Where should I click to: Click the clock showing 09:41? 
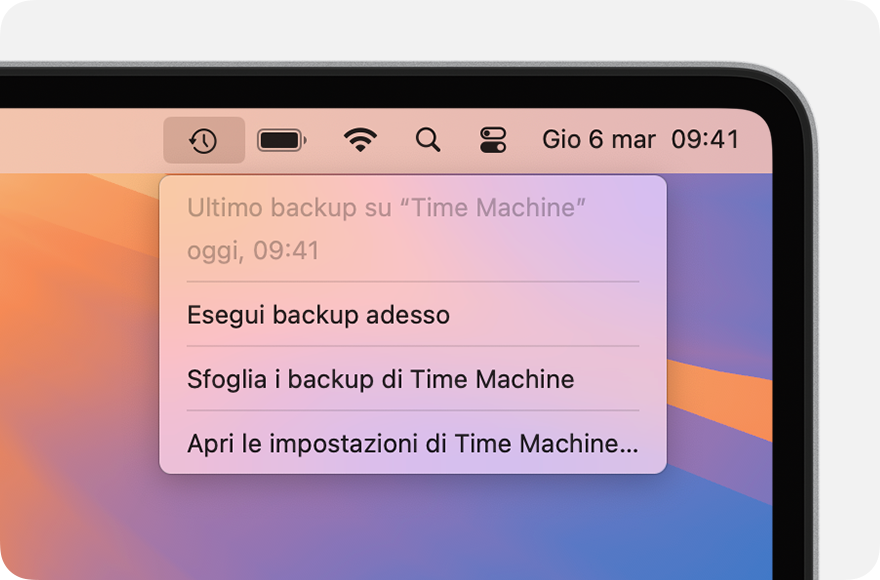[708, 139]
